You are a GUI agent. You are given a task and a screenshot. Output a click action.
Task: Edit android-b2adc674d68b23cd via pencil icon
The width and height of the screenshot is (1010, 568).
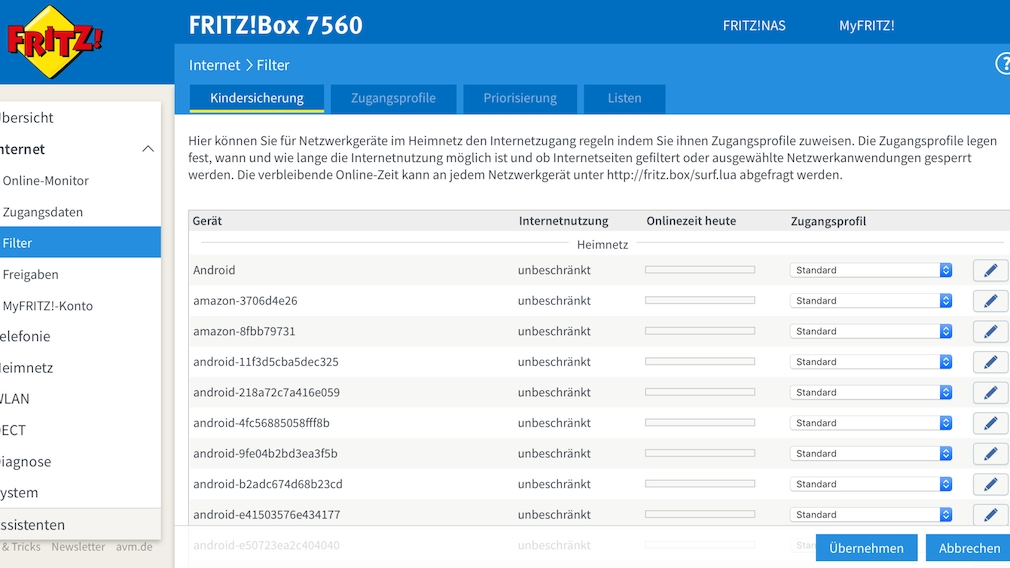(990, 484)
